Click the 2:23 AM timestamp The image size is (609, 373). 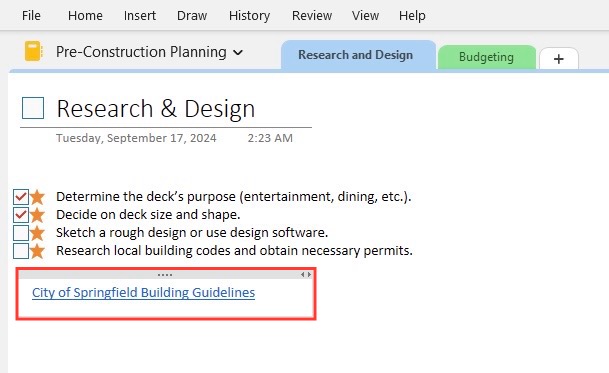[x=270, y=138]
